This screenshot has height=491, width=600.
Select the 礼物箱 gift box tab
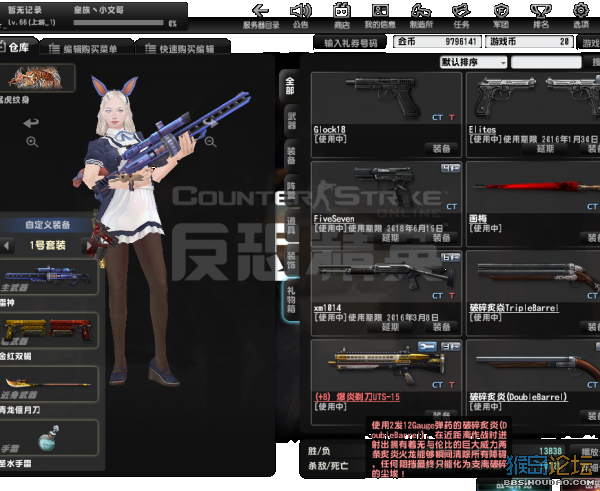(x=291, y=300)
